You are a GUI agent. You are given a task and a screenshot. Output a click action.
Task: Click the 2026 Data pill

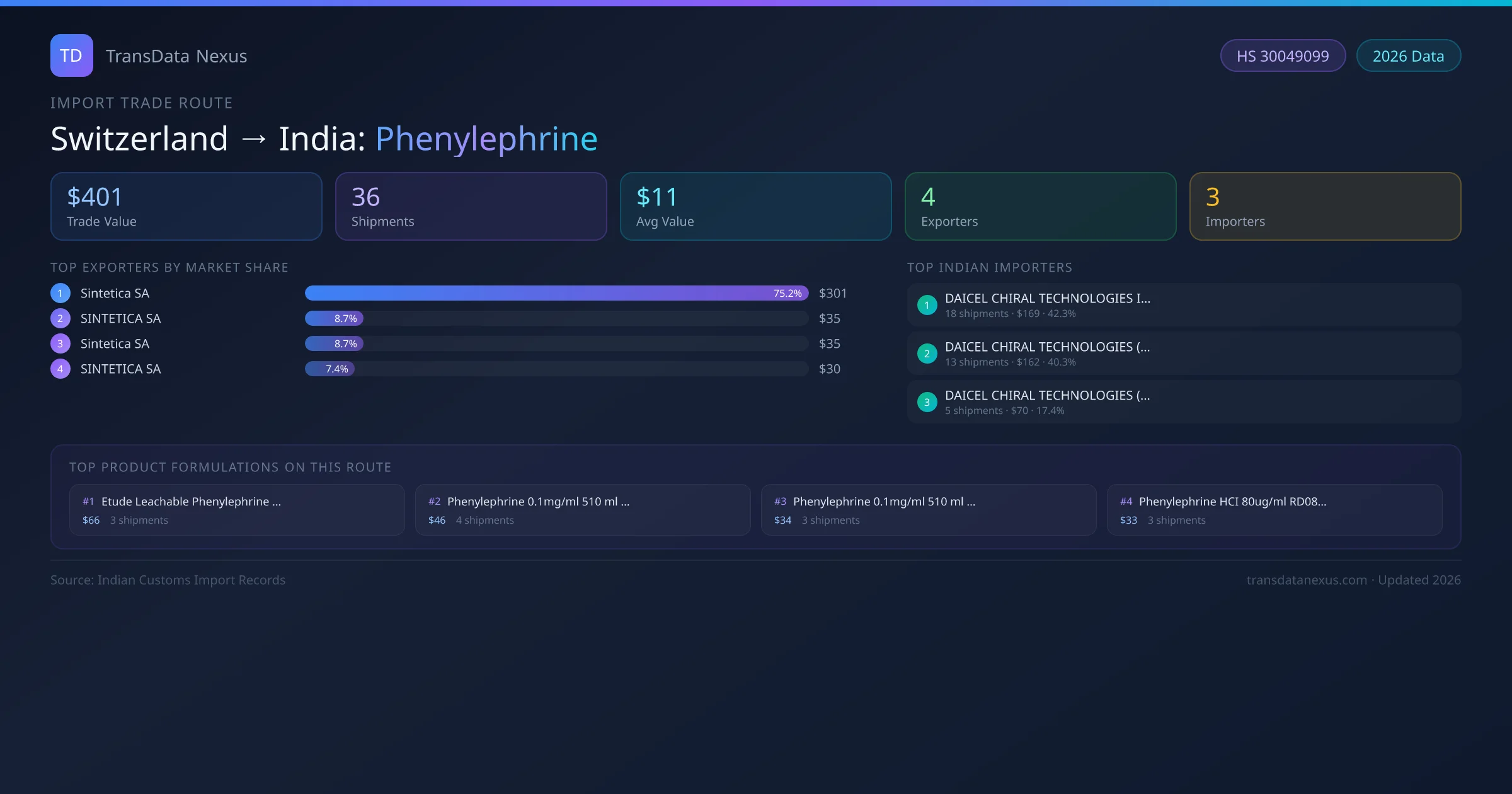pos(1408,56)
